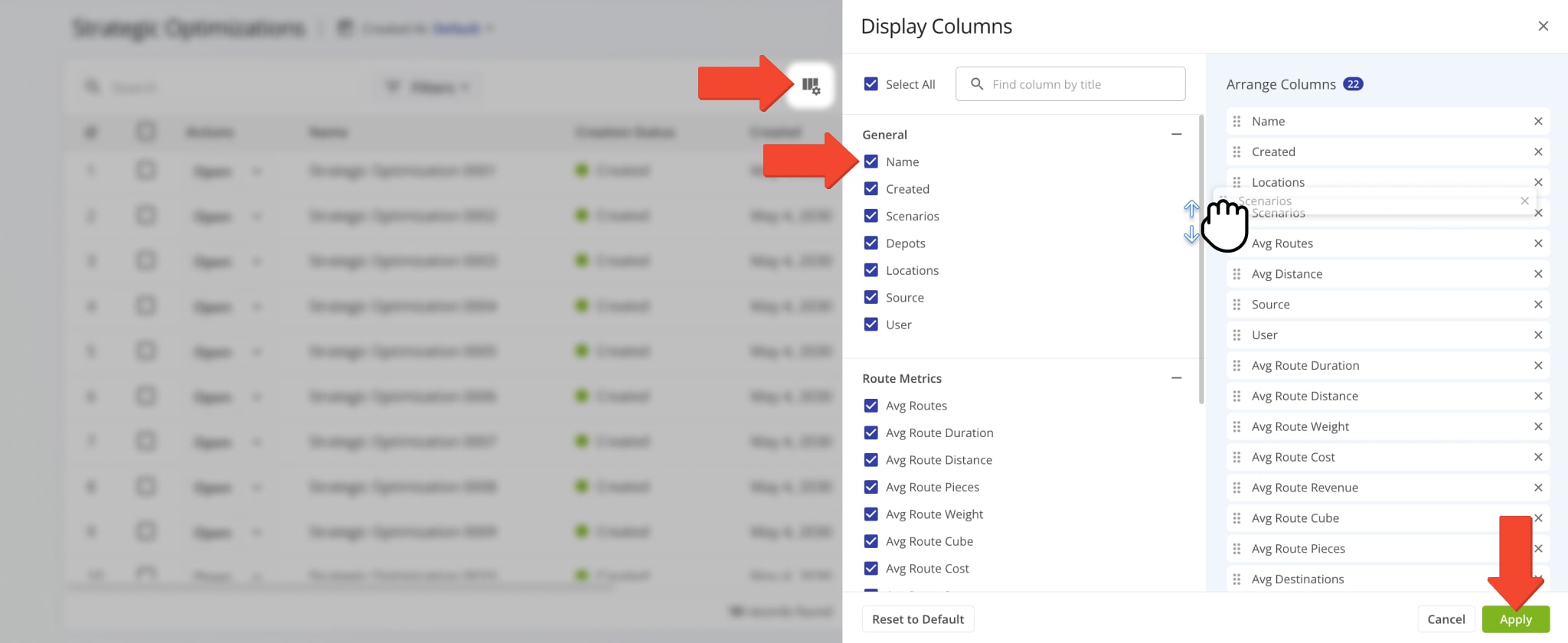Close the Display Columns panel
1568x643 pixels.
point(1543,26)
